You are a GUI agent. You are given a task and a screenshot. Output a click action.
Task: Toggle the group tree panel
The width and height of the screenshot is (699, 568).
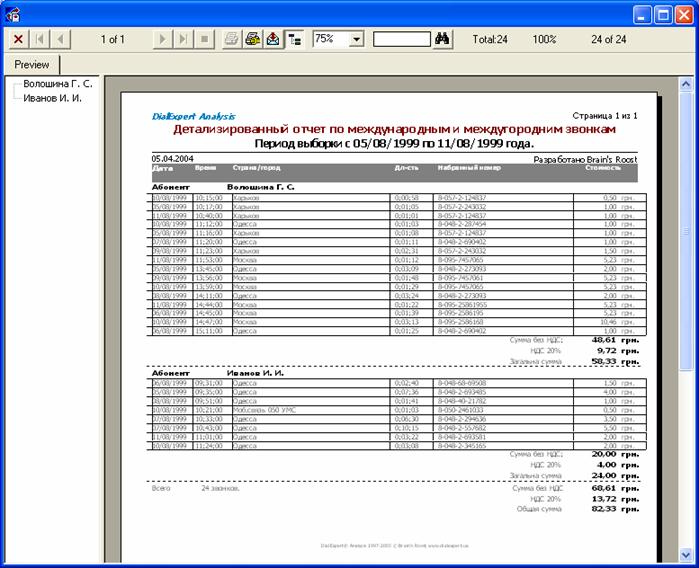click(x=294, y=39)
